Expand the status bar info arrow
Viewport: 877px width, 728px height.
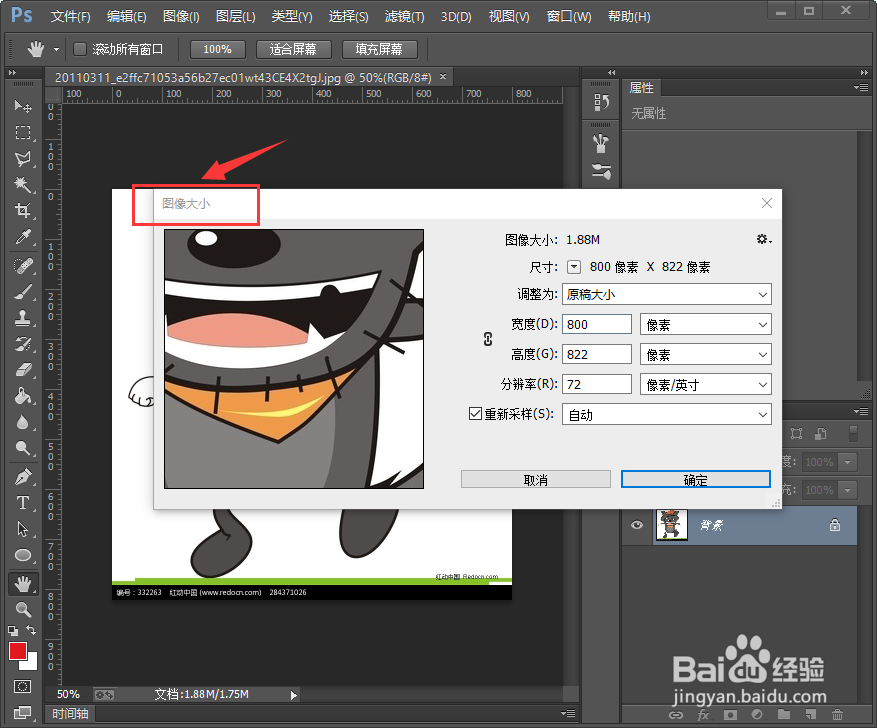pos(294,695)
